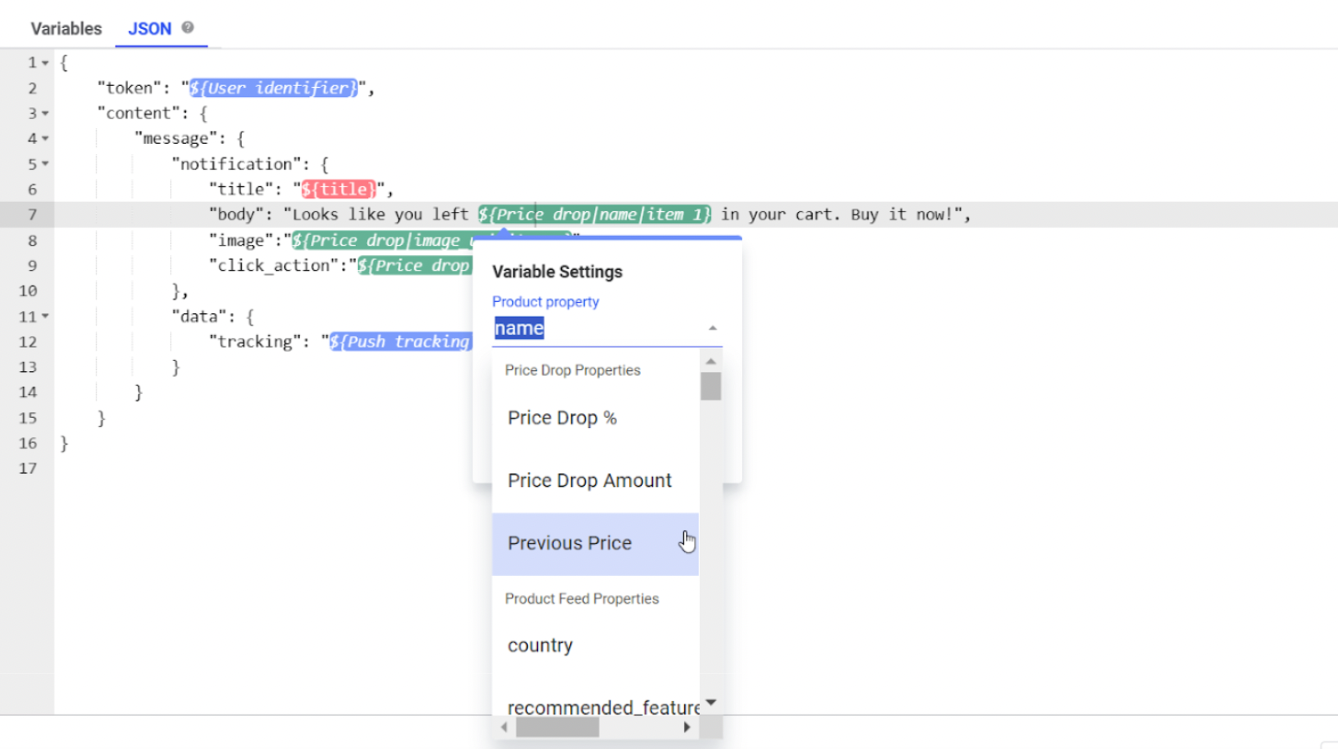Toggle the Product property dropdown arrow
The image size is (1338, 749).
coord(712,328)
